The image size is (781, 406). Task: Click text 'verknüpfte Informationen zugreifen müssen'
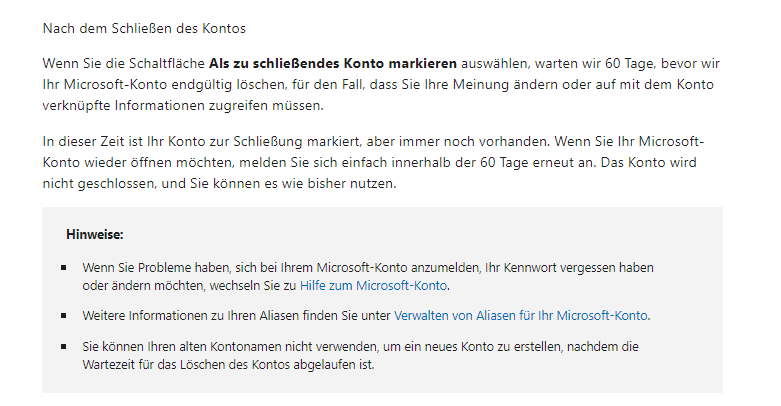(183, 106)
